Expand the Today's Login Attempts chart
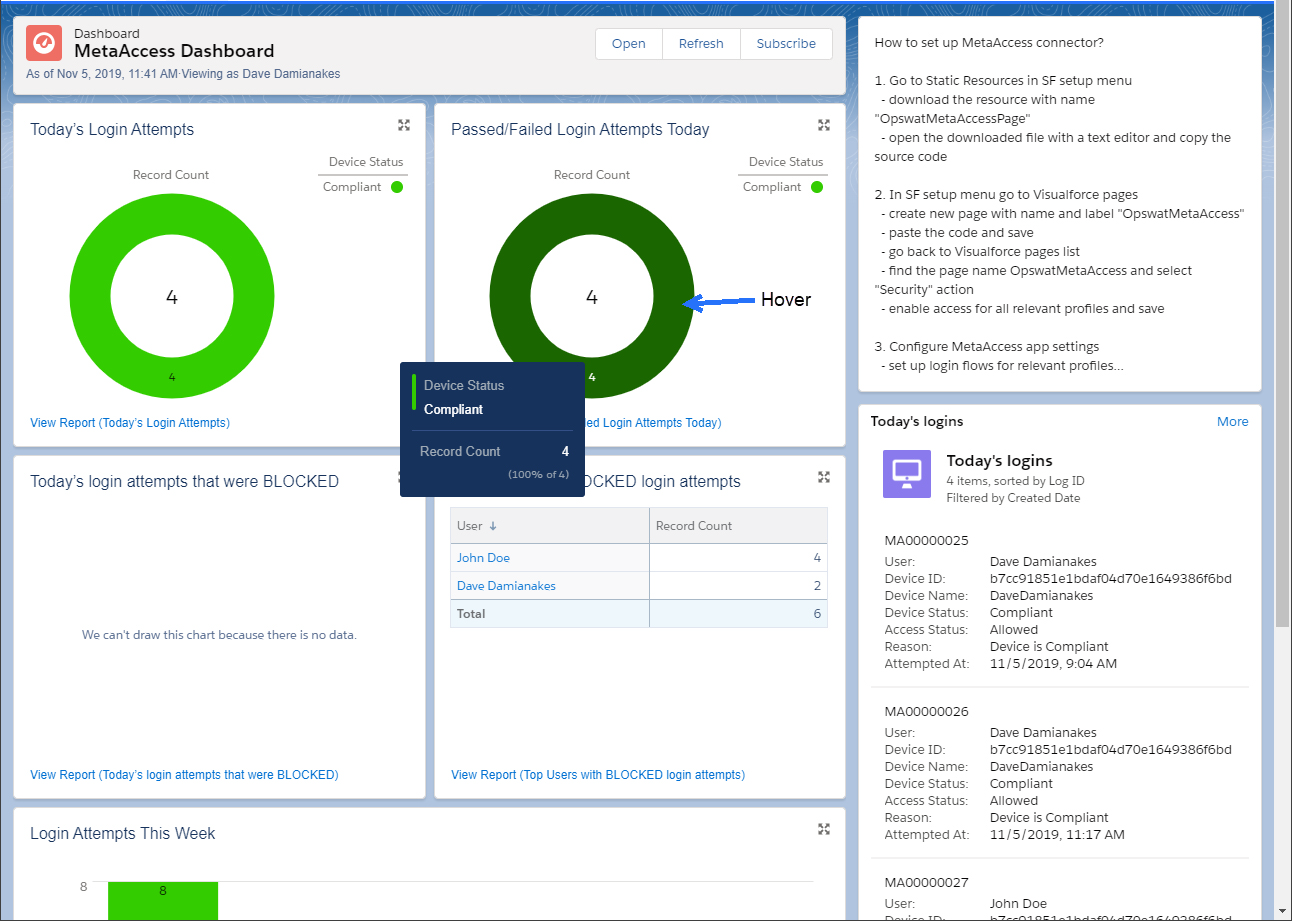This screenshot has width=1292, height=921. click(x=403, y=125)
